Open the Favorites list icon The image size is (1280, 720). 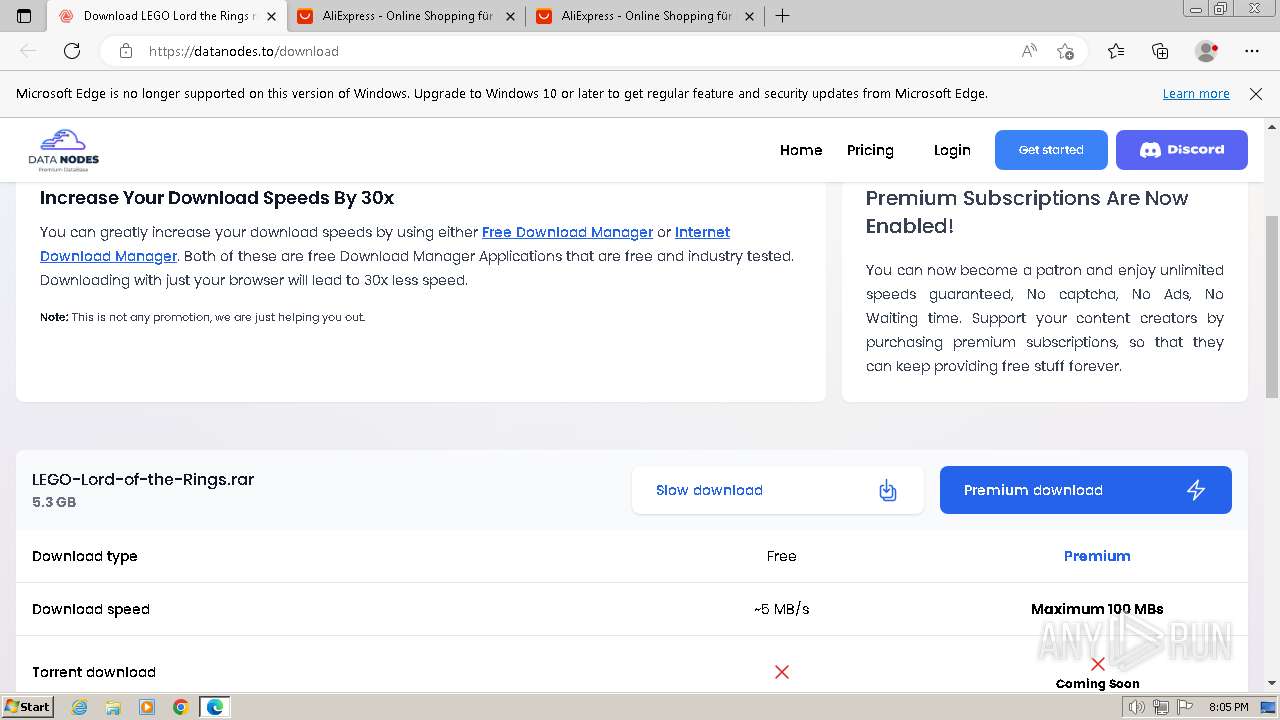[x=1116, y=51]
